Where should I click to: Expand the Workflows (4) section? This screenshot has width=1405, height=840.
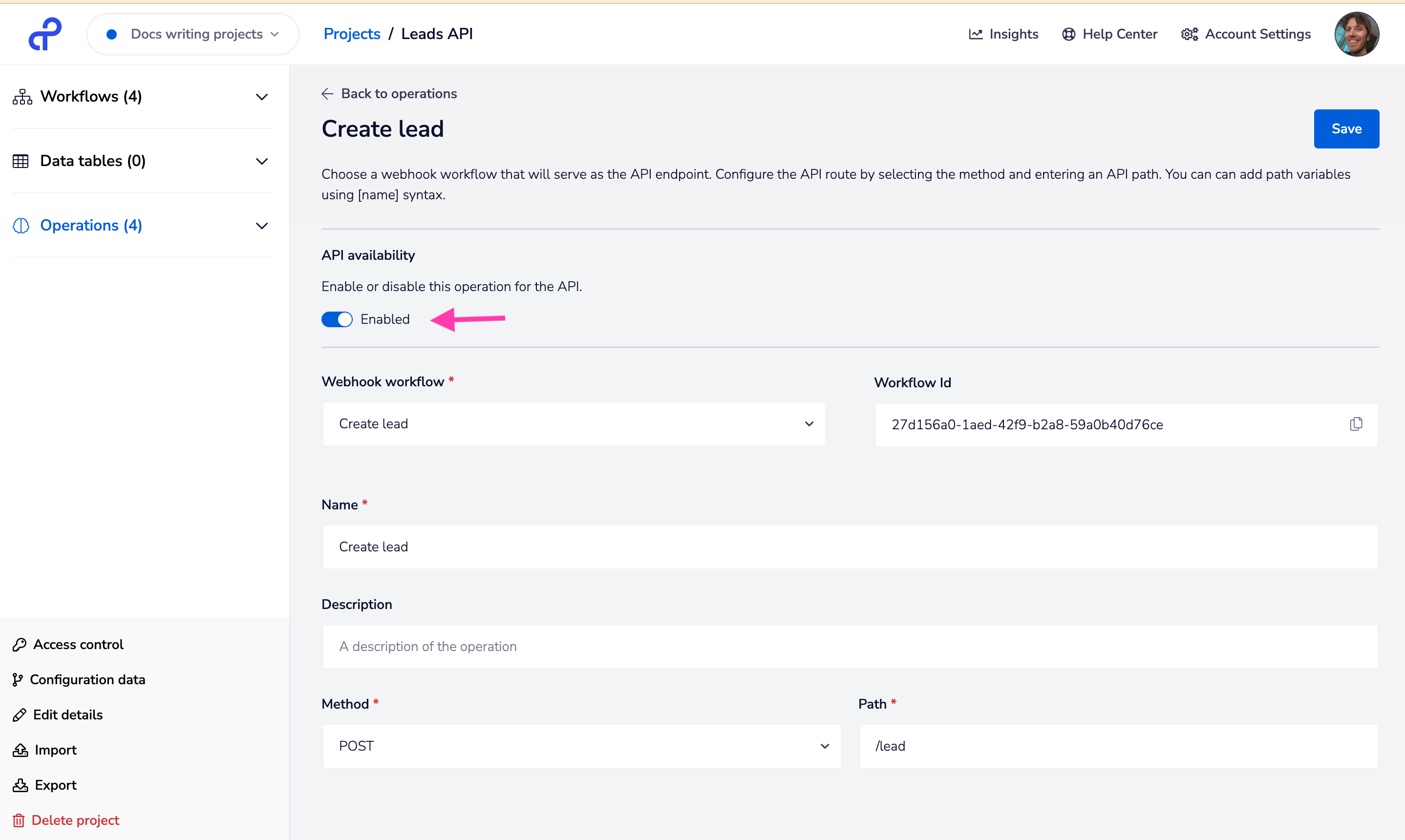pos(261,97)
